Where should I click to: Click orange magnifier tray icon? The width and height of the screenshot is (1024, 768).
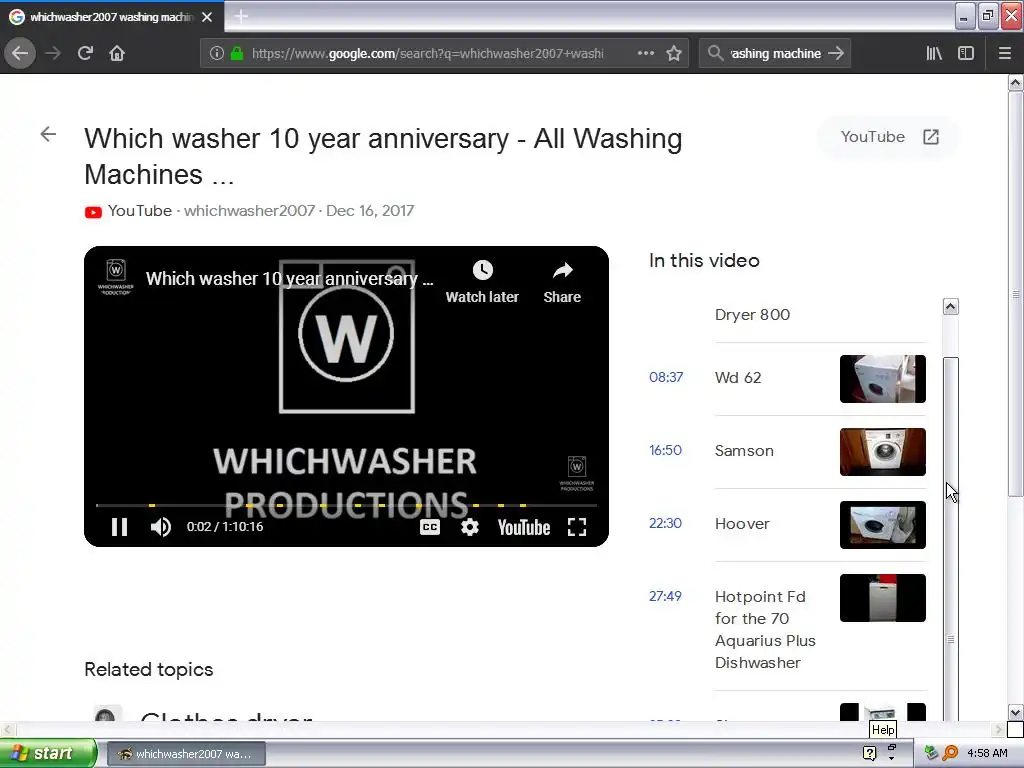(x=950, y=753)
